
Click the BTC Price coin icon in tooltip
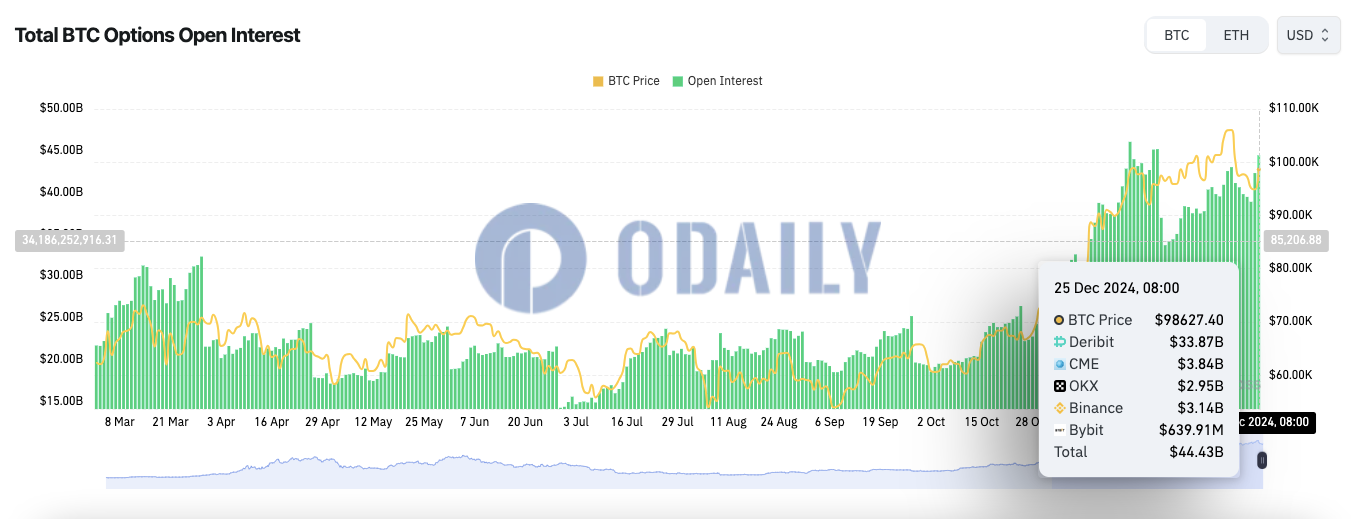(1059, 320)
